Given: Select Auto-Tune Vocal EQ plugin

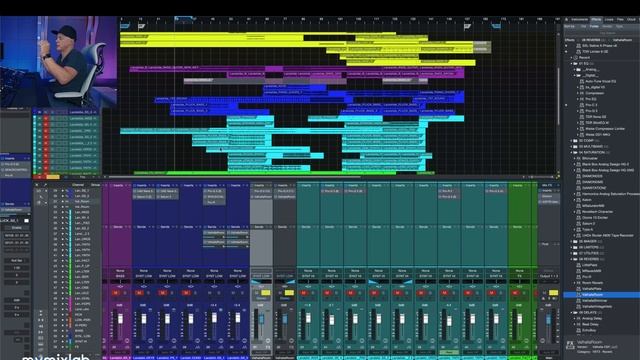Looking at the screenshot, I should (600, 81).
